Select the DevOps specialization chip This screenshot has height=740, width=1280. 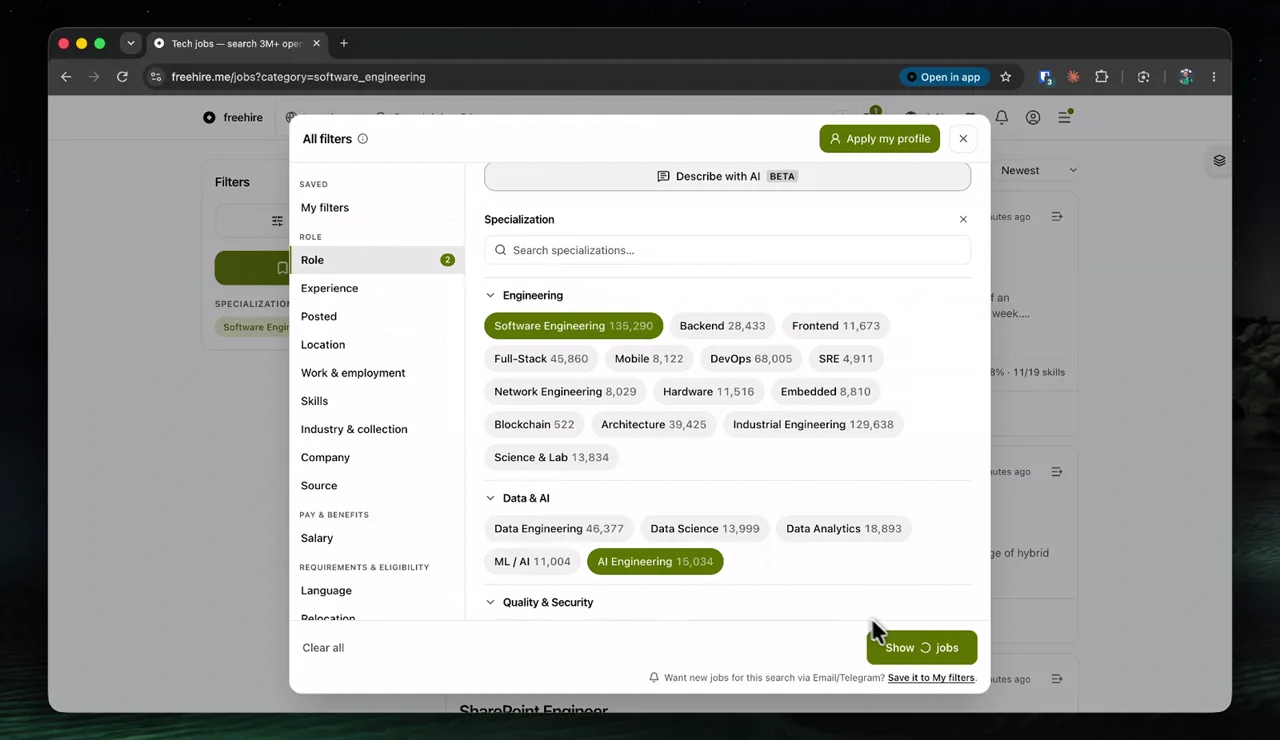pyautogui.click(x=751, y=359)
